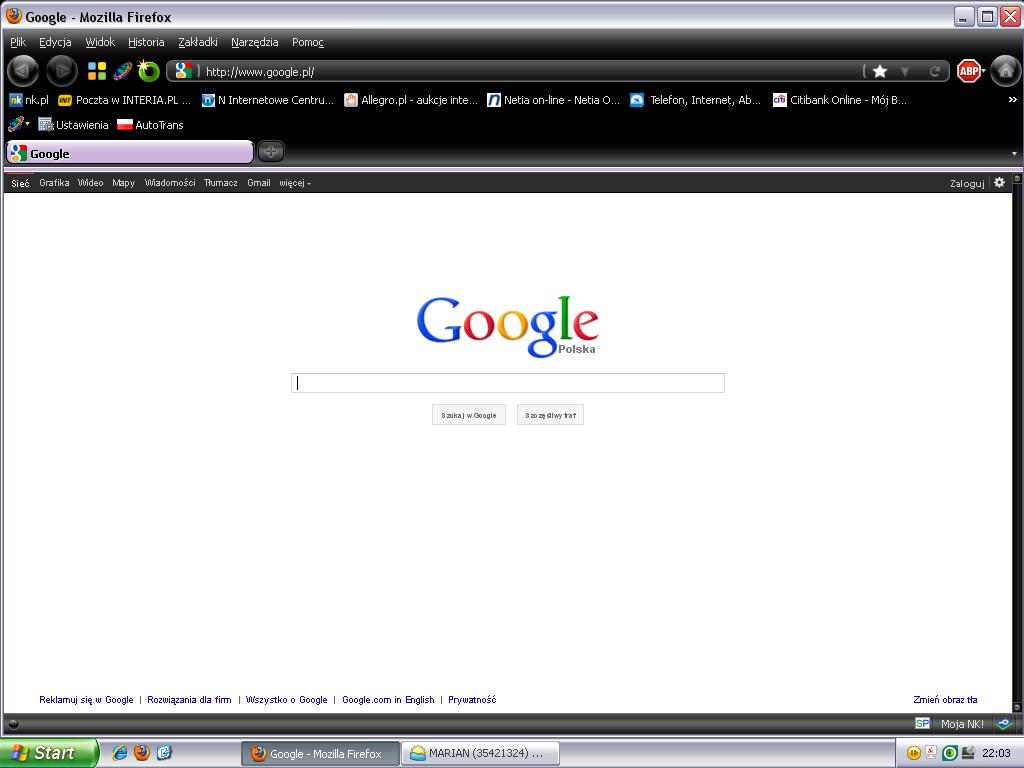1024x768 pixels.
Task: Open the Wiadomości link
Action: [170, 183]
